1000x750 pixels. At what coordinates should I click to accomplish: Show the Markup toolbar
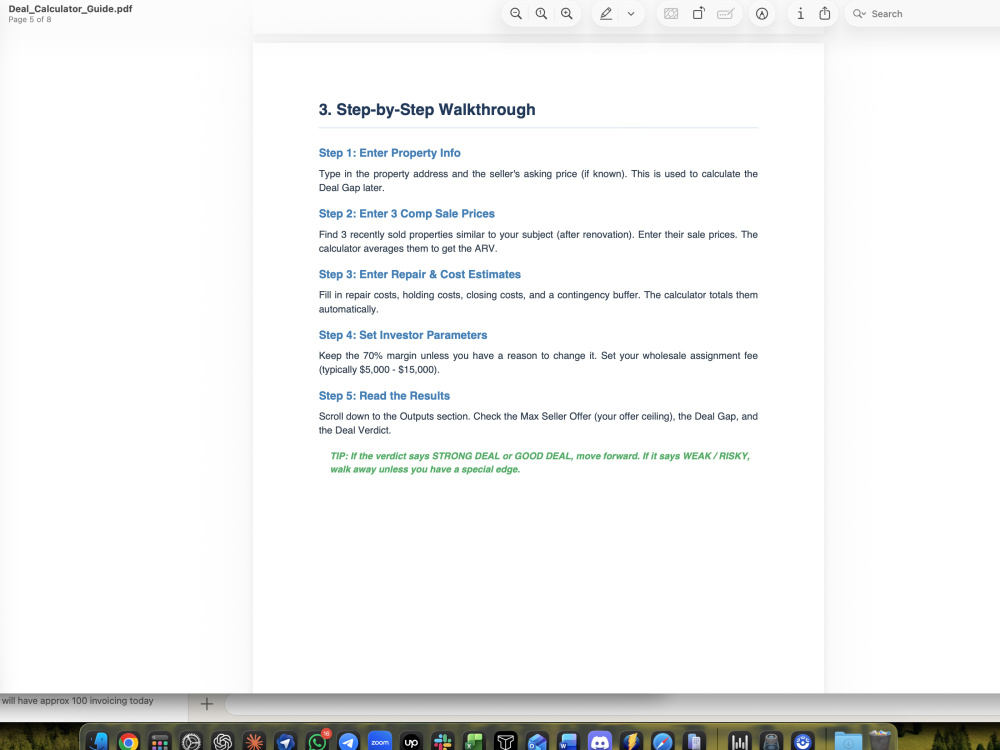tap(762, 13)
